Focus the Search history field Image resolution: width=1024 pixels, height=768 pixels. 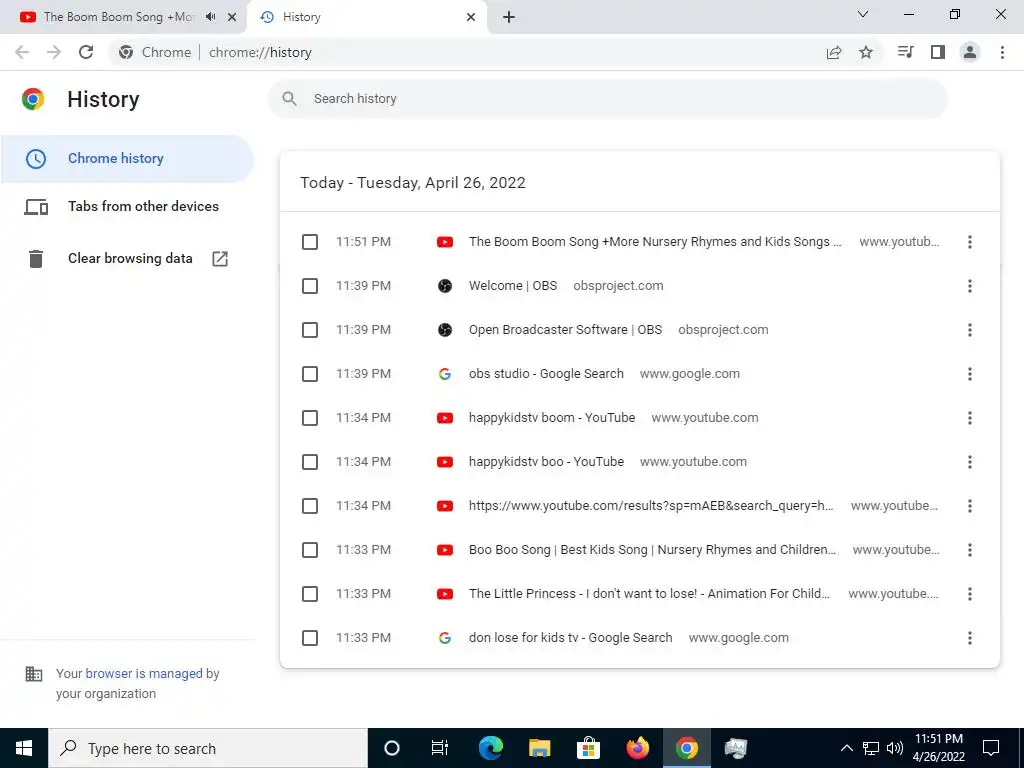point(608,99)
